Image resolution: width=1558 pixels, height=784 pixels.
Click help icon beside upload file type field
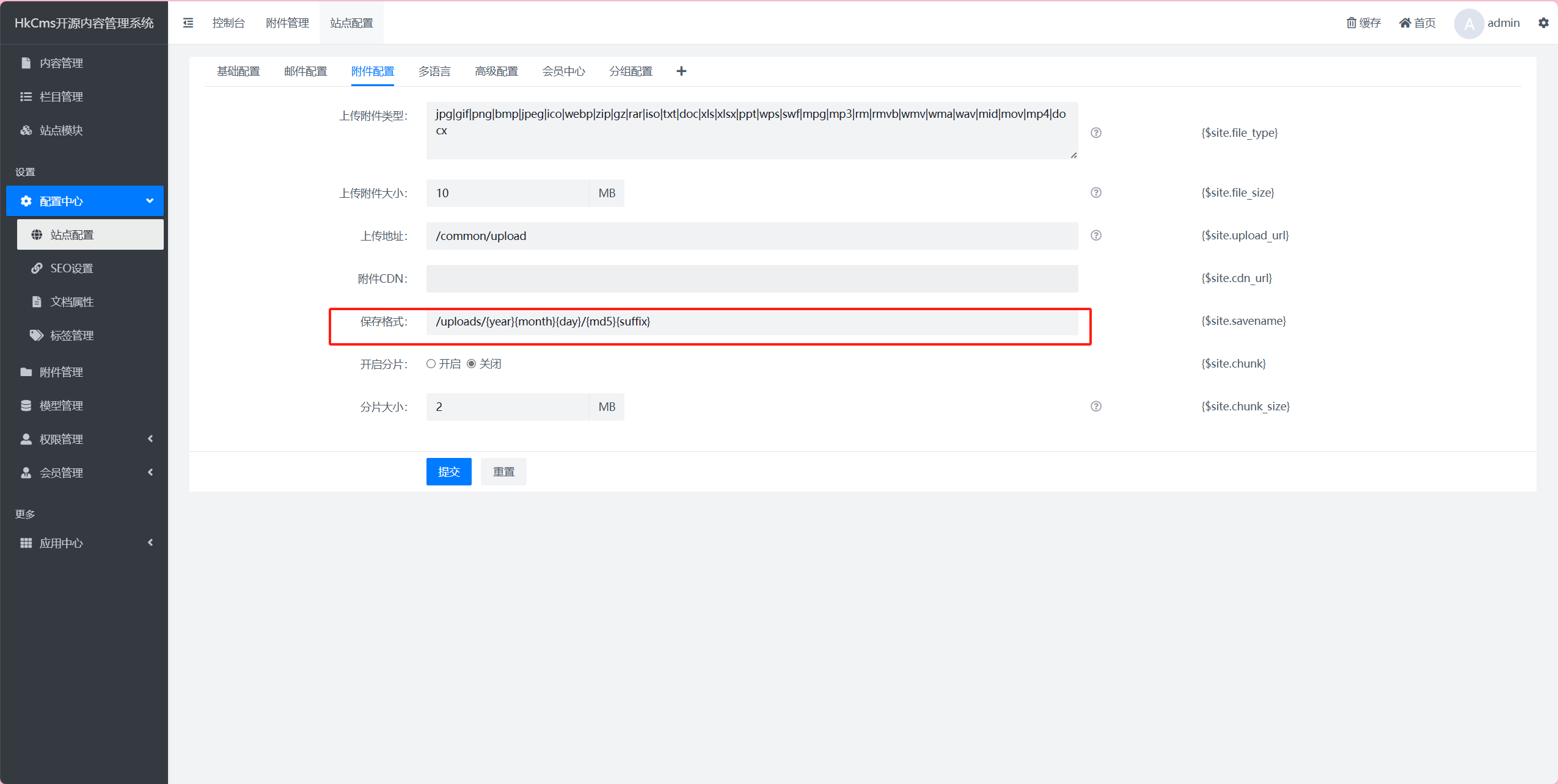(1096, 132)
